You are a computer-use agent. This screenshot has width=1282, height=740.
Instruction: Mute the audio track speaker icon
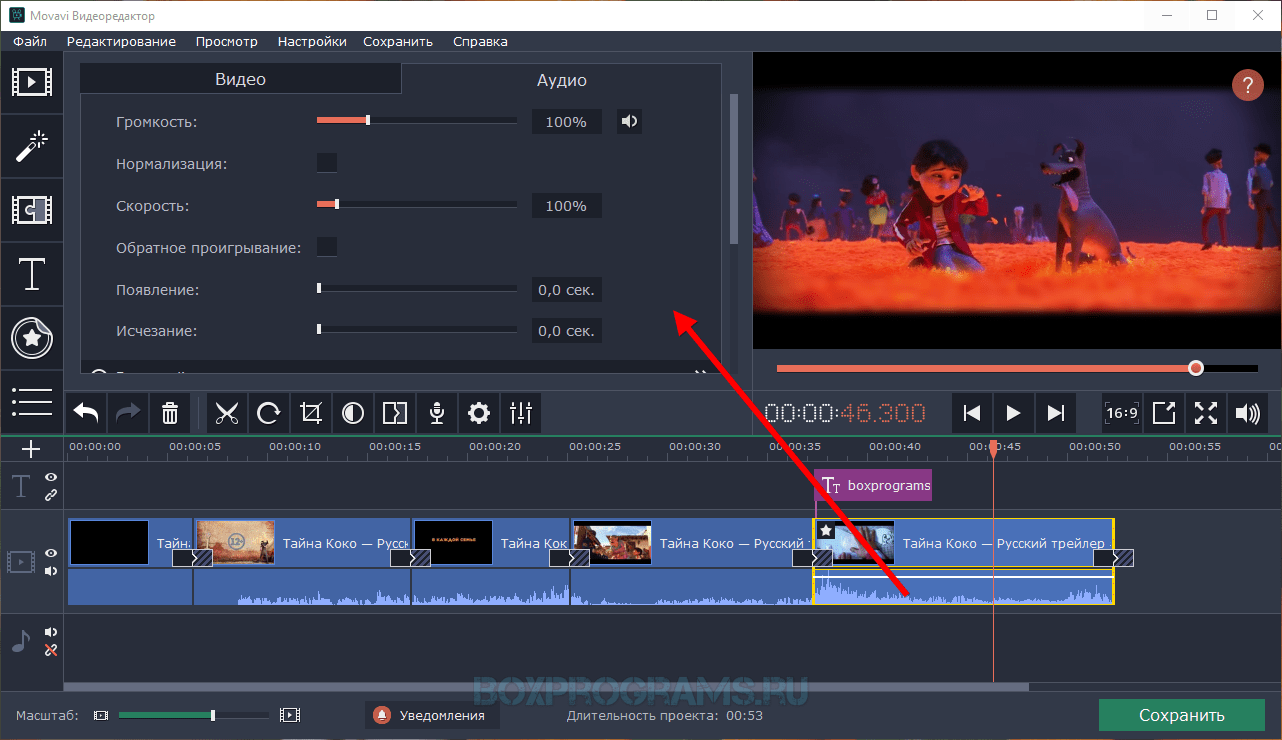51,631
